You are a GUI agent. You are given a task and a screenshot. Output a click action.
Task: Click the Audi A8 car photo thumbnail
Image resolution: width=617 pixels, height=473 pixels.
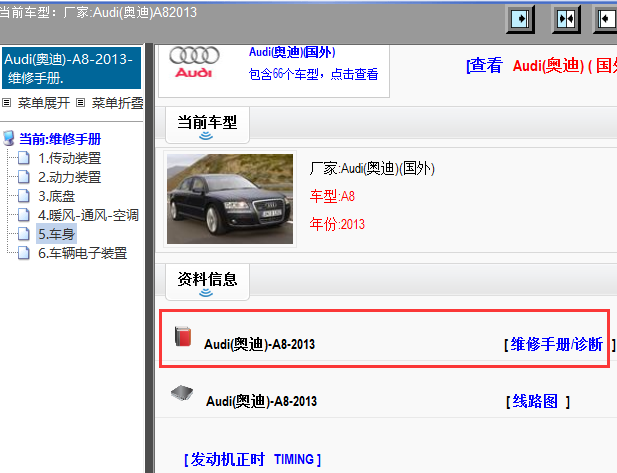pyautogui.click(x=230, y=199)
